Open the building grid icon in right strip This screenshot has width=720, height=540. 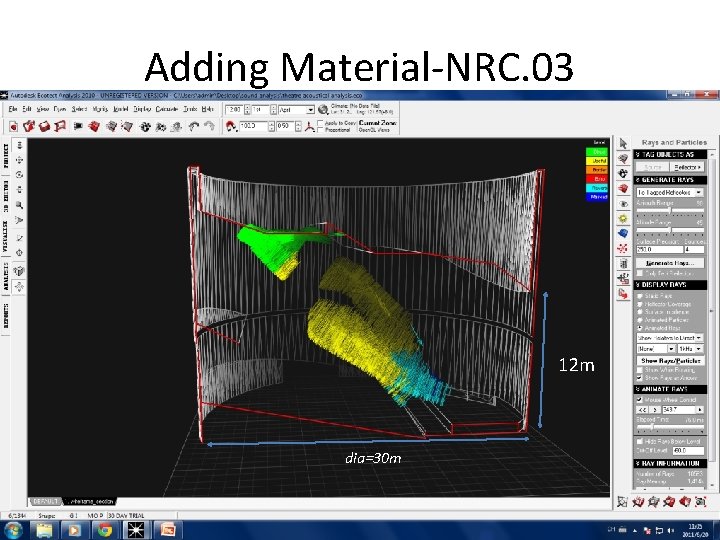point(623,264)
